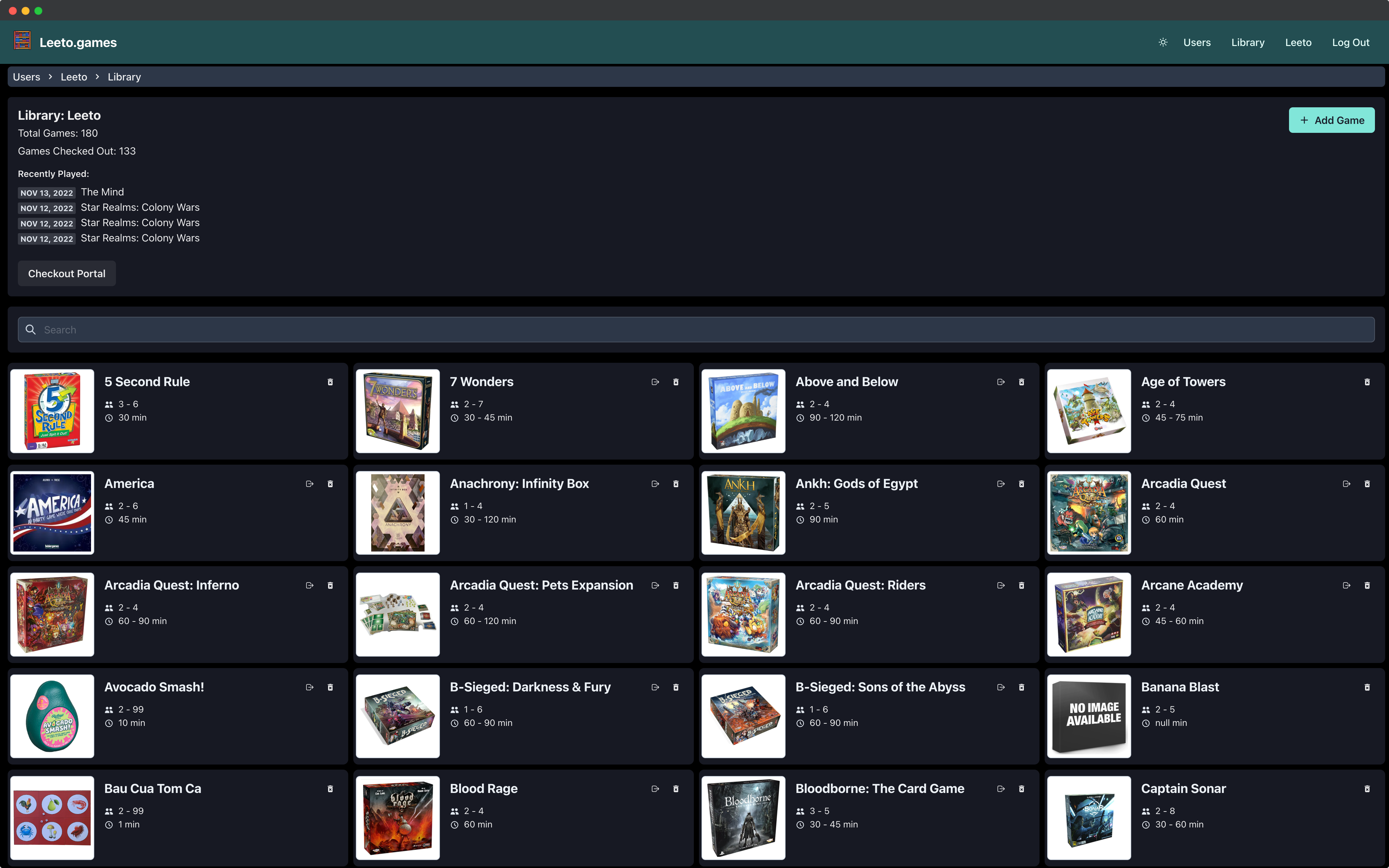Delete Blood Rage game

click(676, 789)
